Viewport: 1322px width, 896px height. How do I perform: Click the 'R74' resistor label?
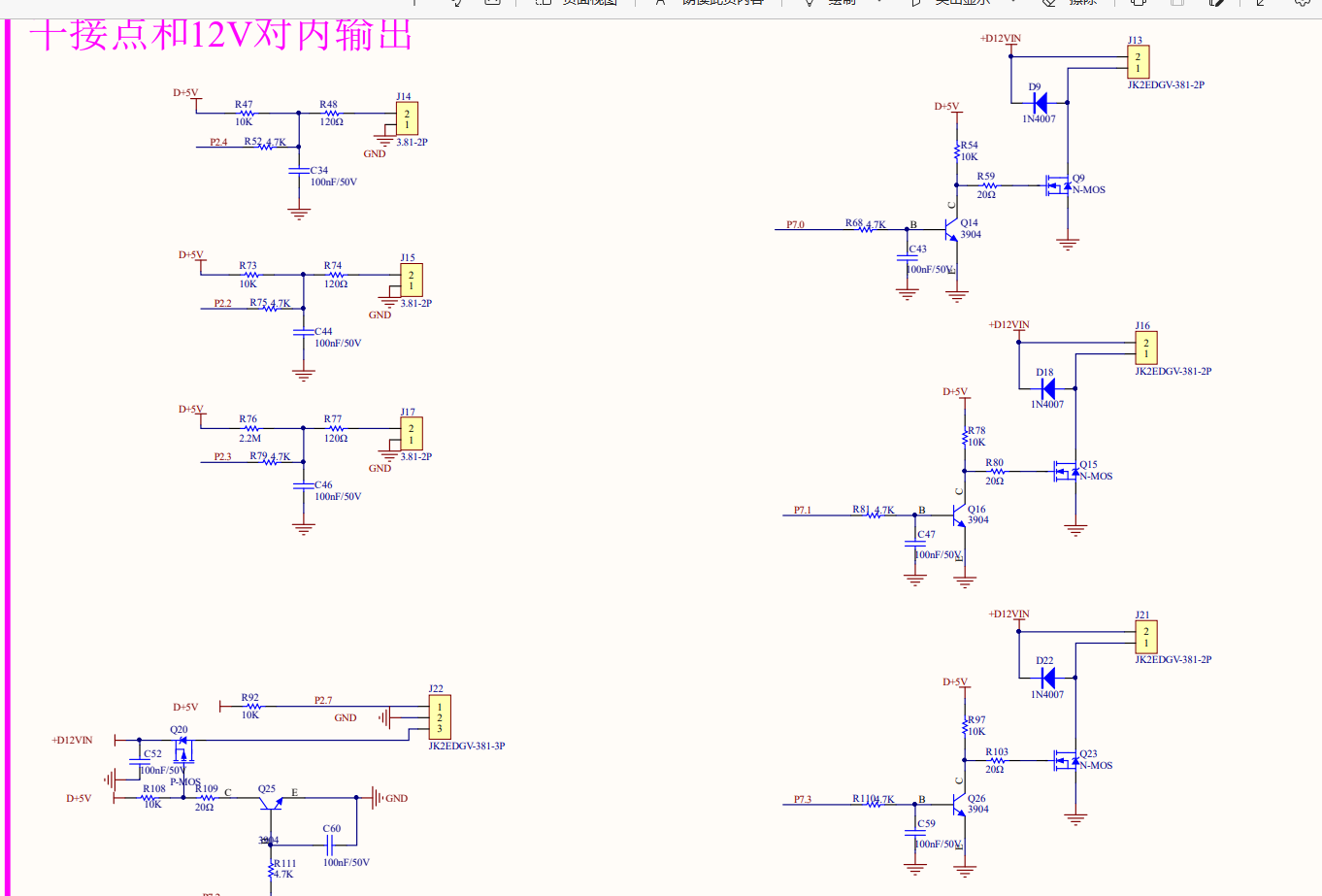(x=333, y=265)
